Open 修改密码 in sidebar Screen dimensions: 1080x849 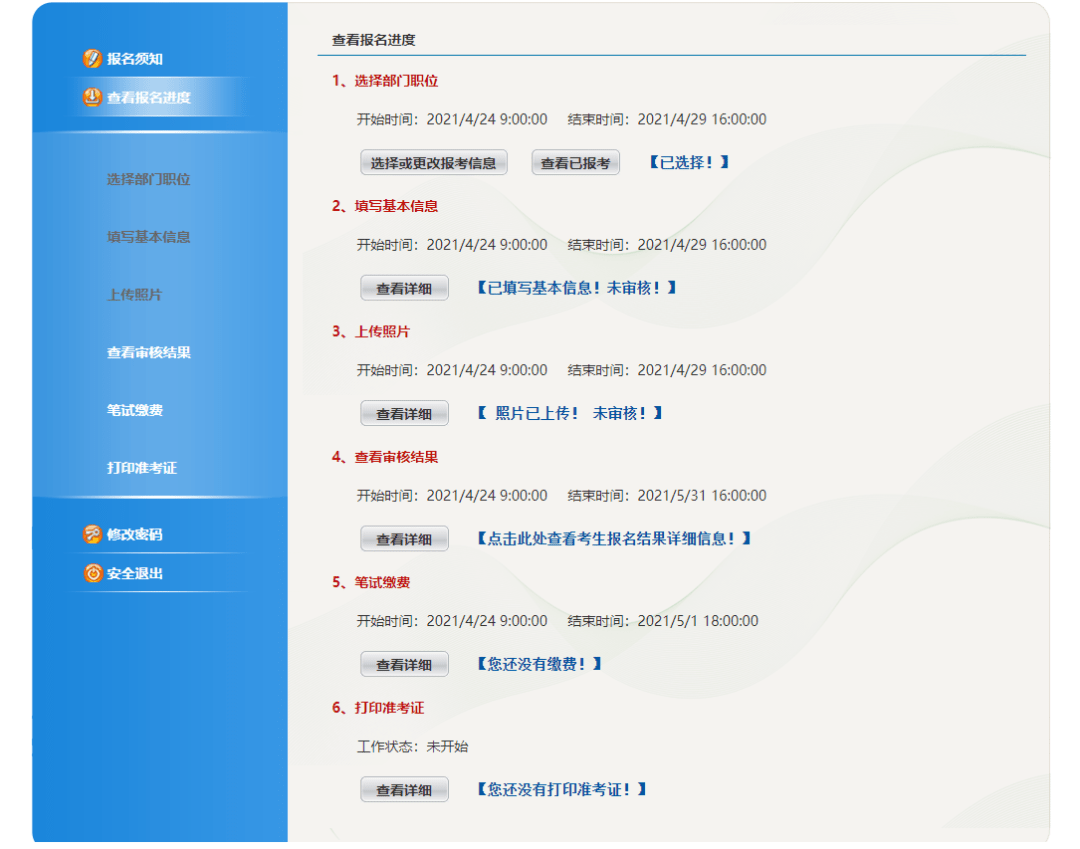tap(134, 534)
